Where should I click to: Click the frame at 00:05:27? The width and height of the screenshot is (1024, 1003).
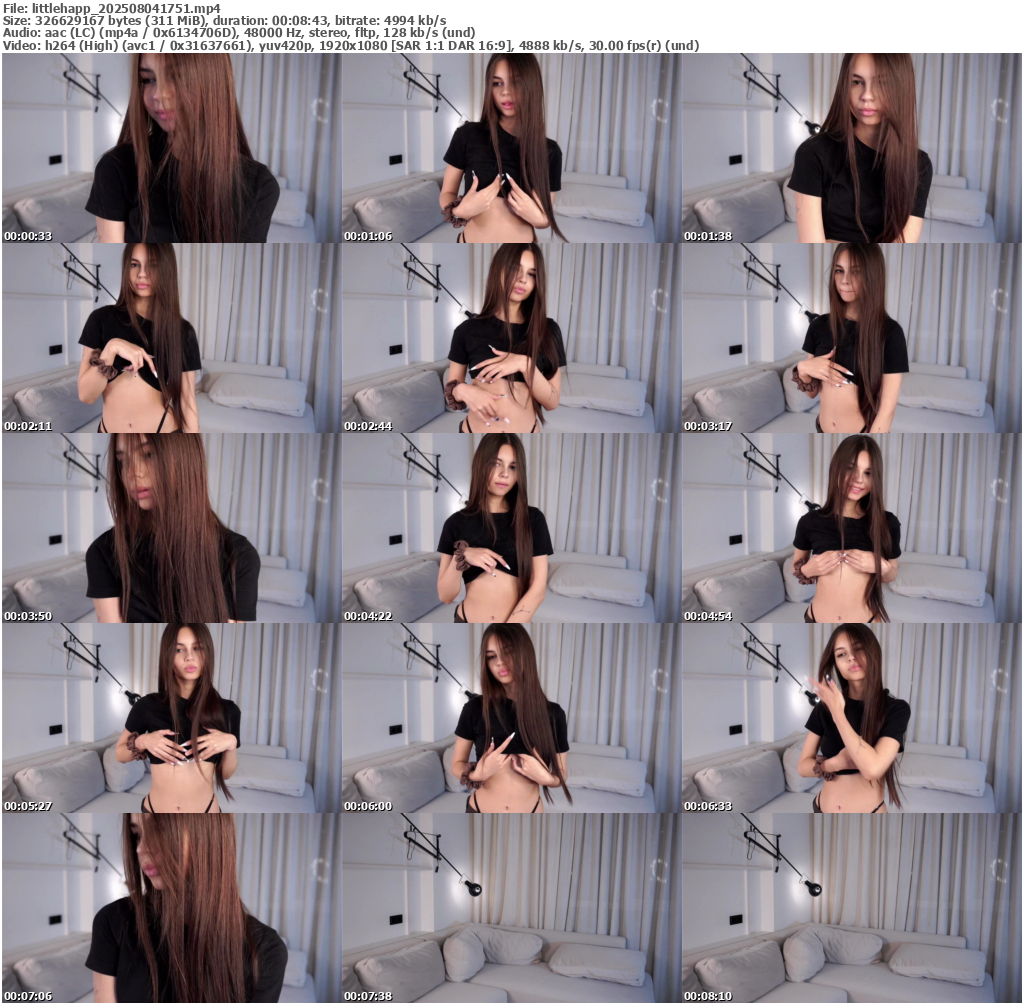171,718
